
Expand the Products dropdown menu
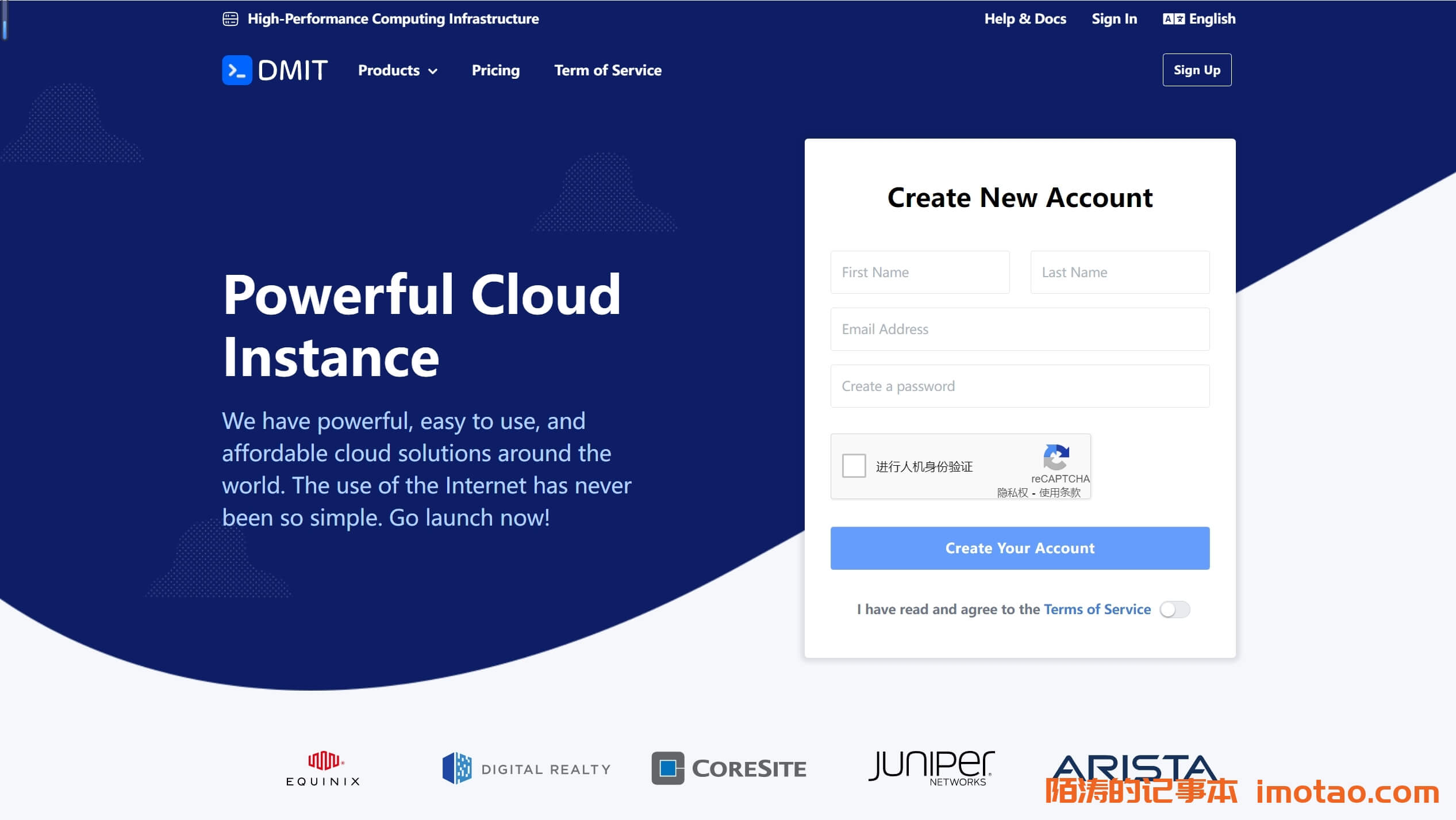pos(397,70)
